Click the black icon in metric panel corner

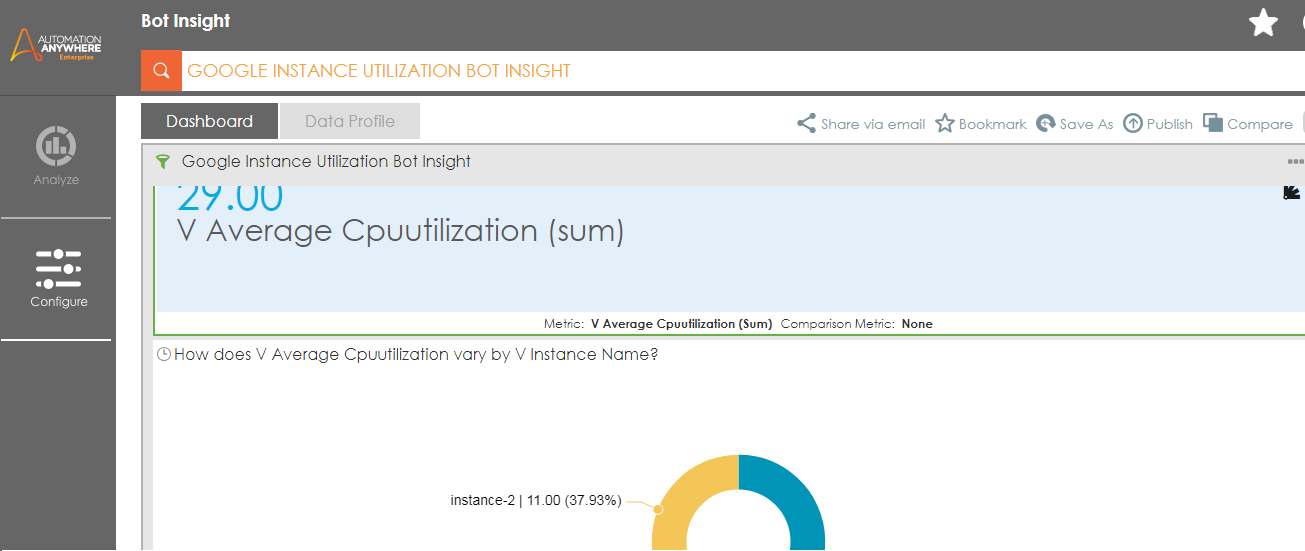point(1291,192)
